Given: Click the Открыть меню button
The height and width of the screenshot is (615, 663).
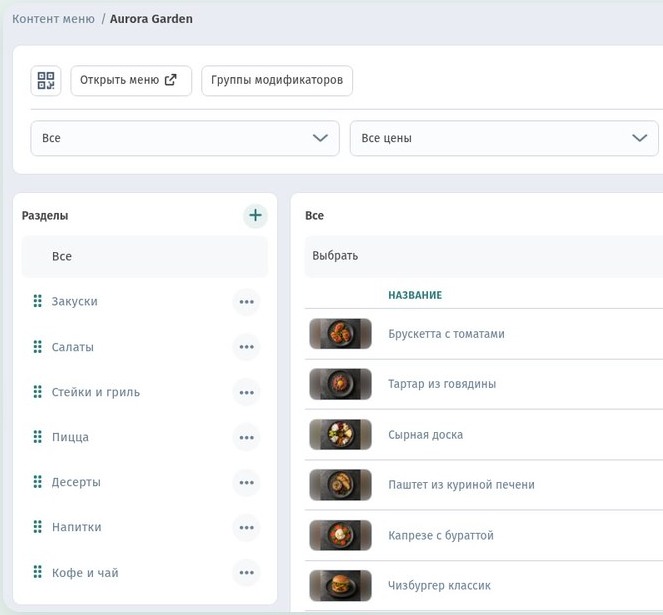Looking at the screenshot, I should coord(131,80).
